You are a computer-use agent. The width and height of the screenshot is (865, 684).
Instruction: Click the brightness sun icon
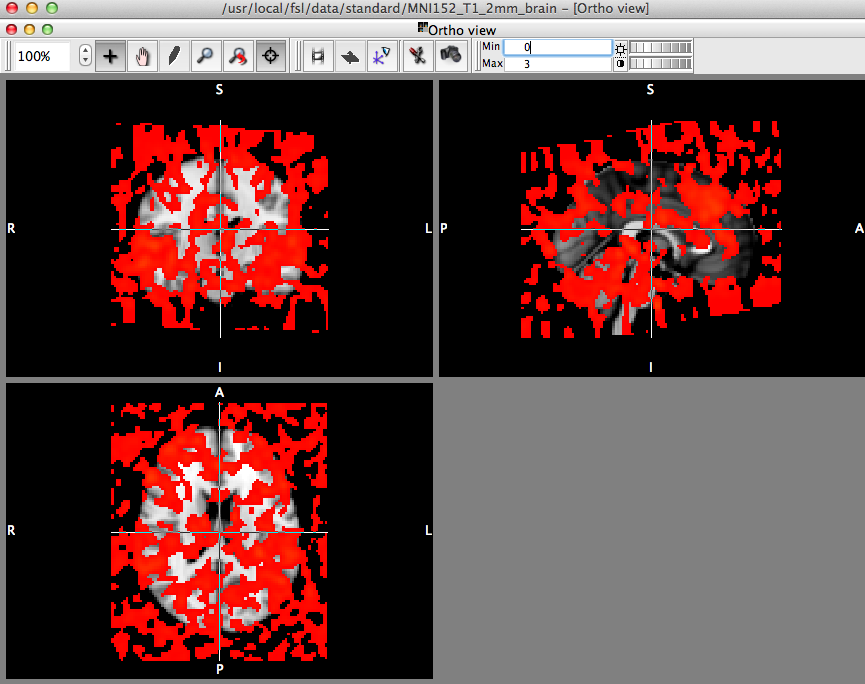[x=621, y=49]
